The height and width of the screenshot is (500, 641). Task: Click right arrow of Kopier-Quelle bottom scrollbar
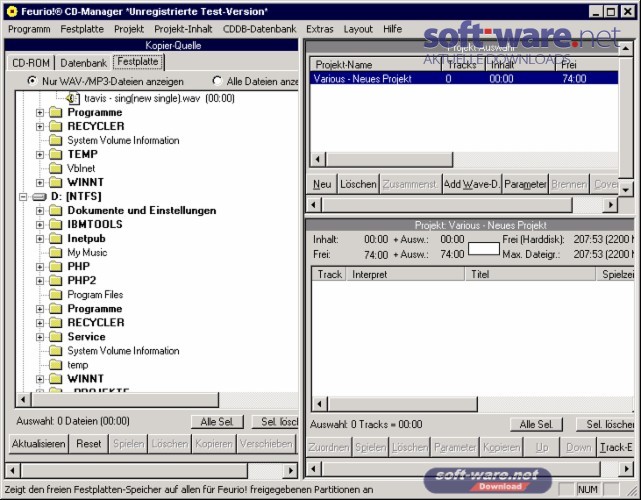pyautogui.click(x=291, y=470)
